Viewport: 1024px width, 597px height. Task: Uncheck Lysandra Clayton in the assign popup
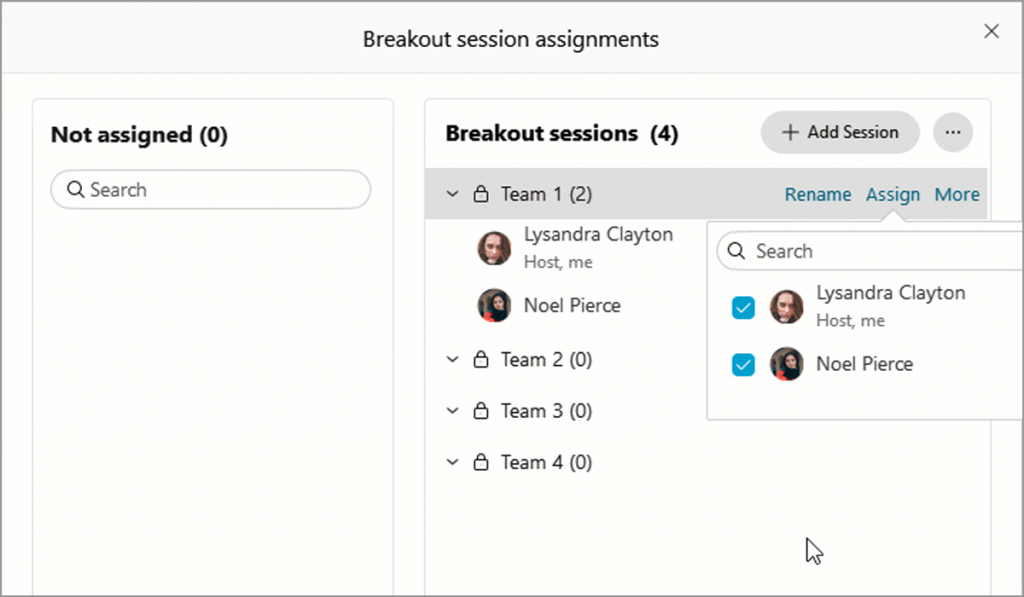(x=743, y=308)
